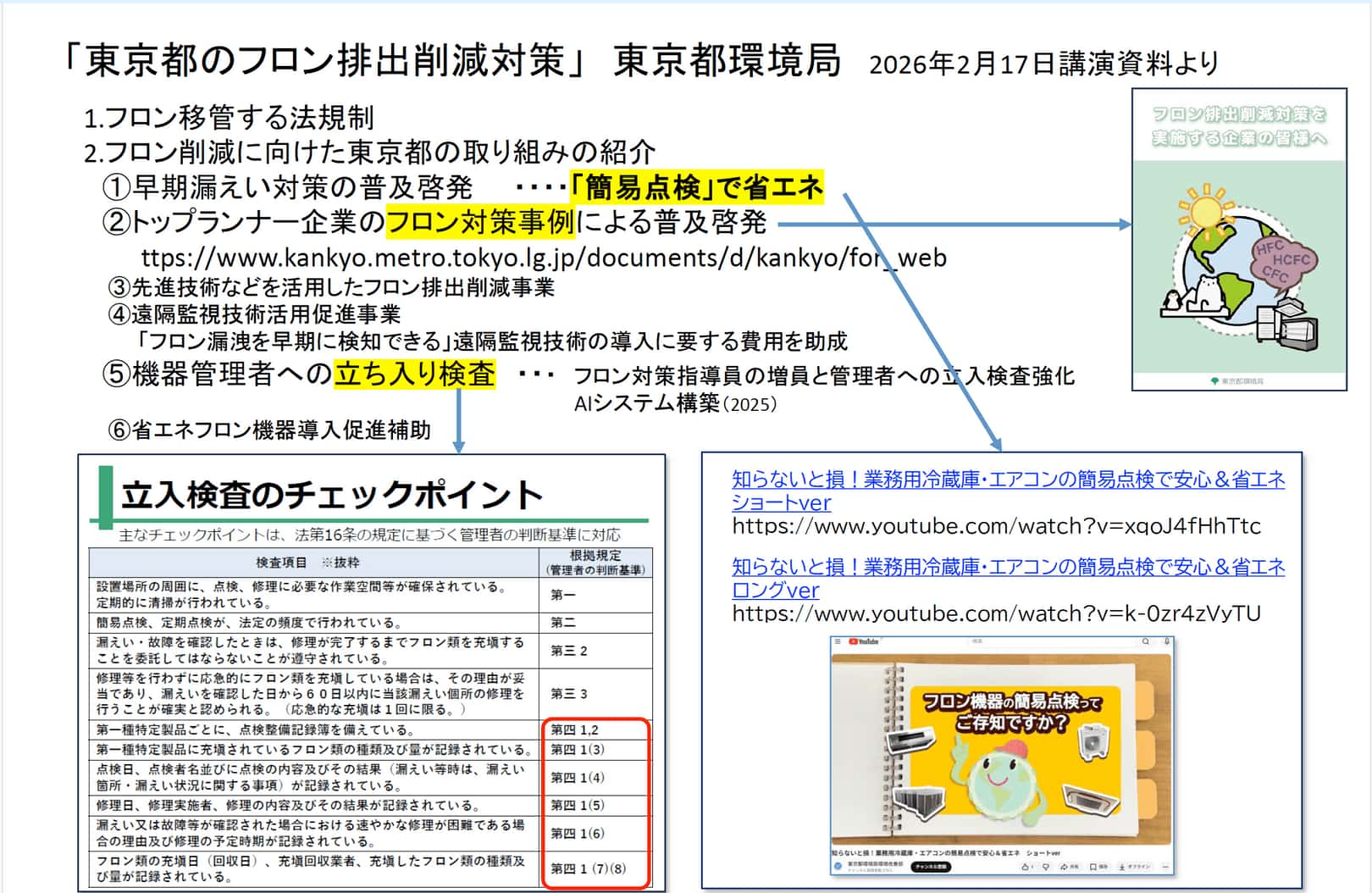This screenshot has width=1372, height=893.
Task: Click the save bookmark icon under video
Action: [x=1094, y=867]
